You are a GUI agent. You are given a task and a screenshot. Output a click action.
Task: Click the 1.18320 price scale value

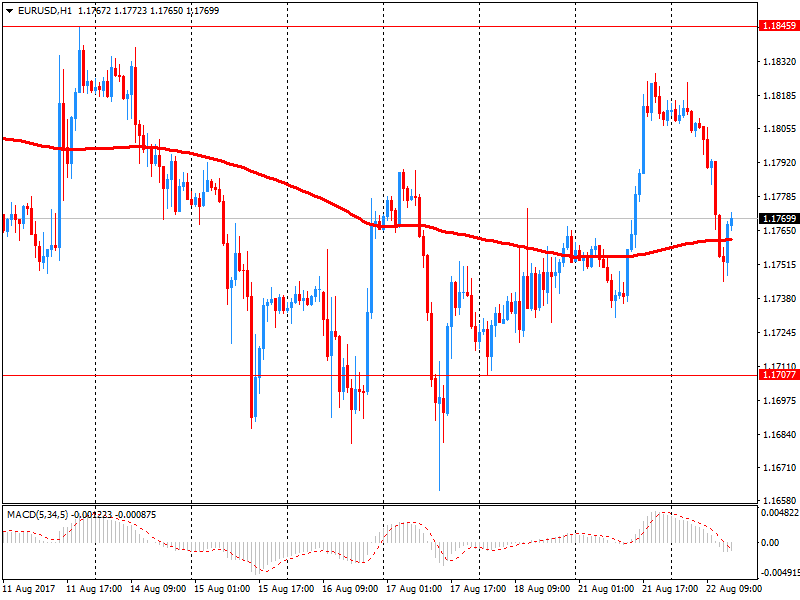click(779, 61)
